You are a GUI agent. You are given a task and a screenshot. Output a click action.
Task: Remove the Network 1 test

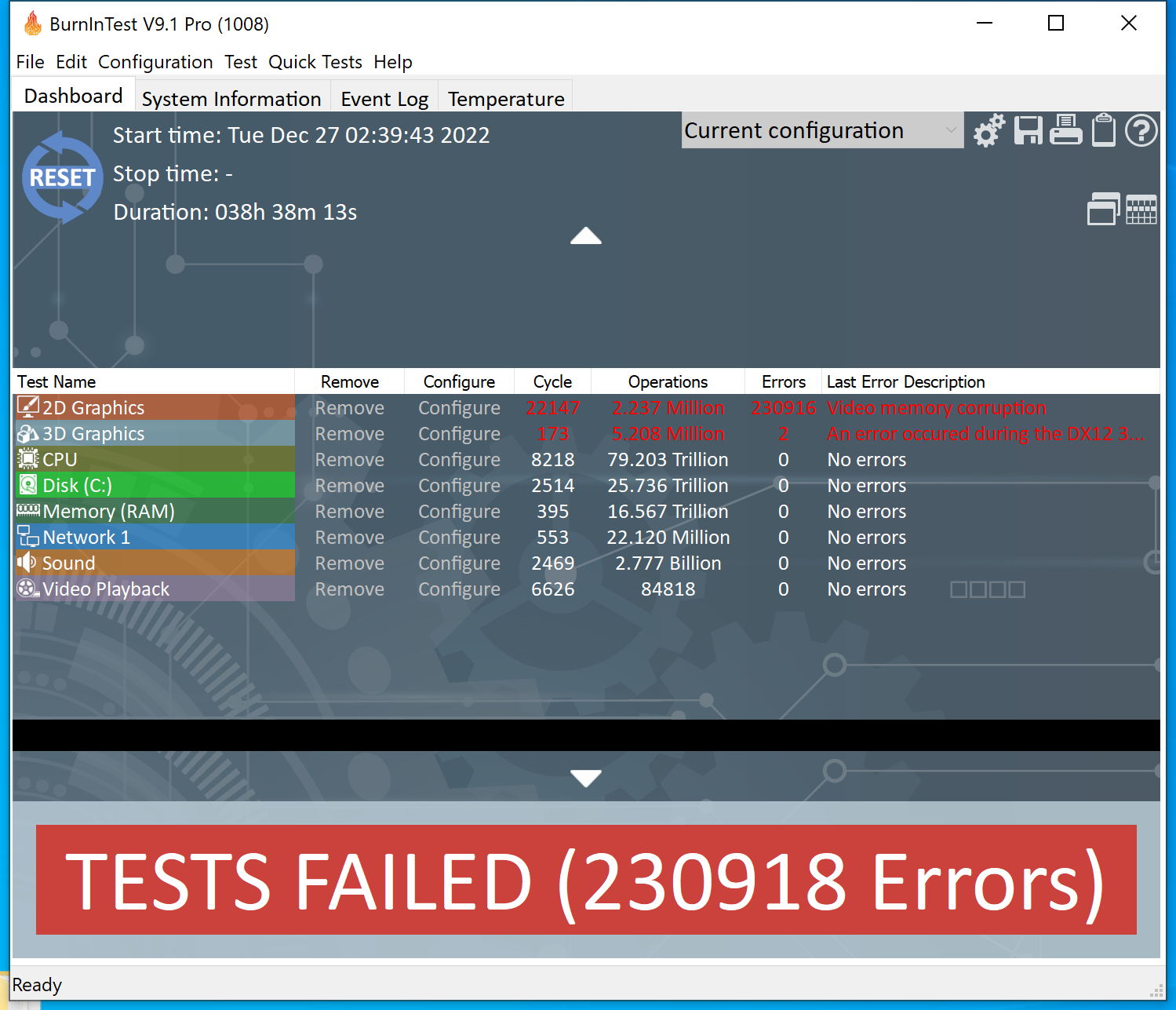click(x=350, y=538)
